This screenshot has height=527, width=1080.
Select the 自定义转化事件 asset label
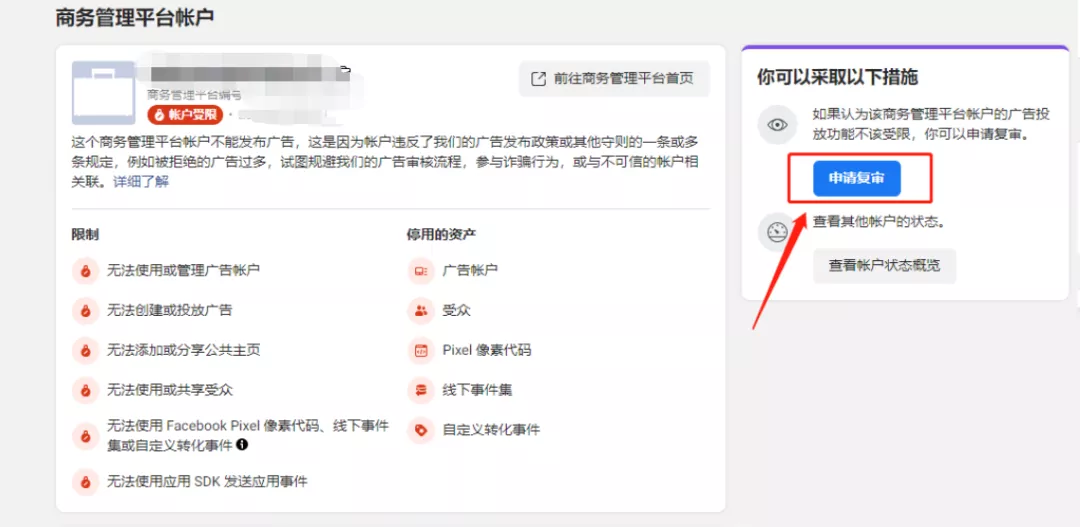click(x=491, y=431)
